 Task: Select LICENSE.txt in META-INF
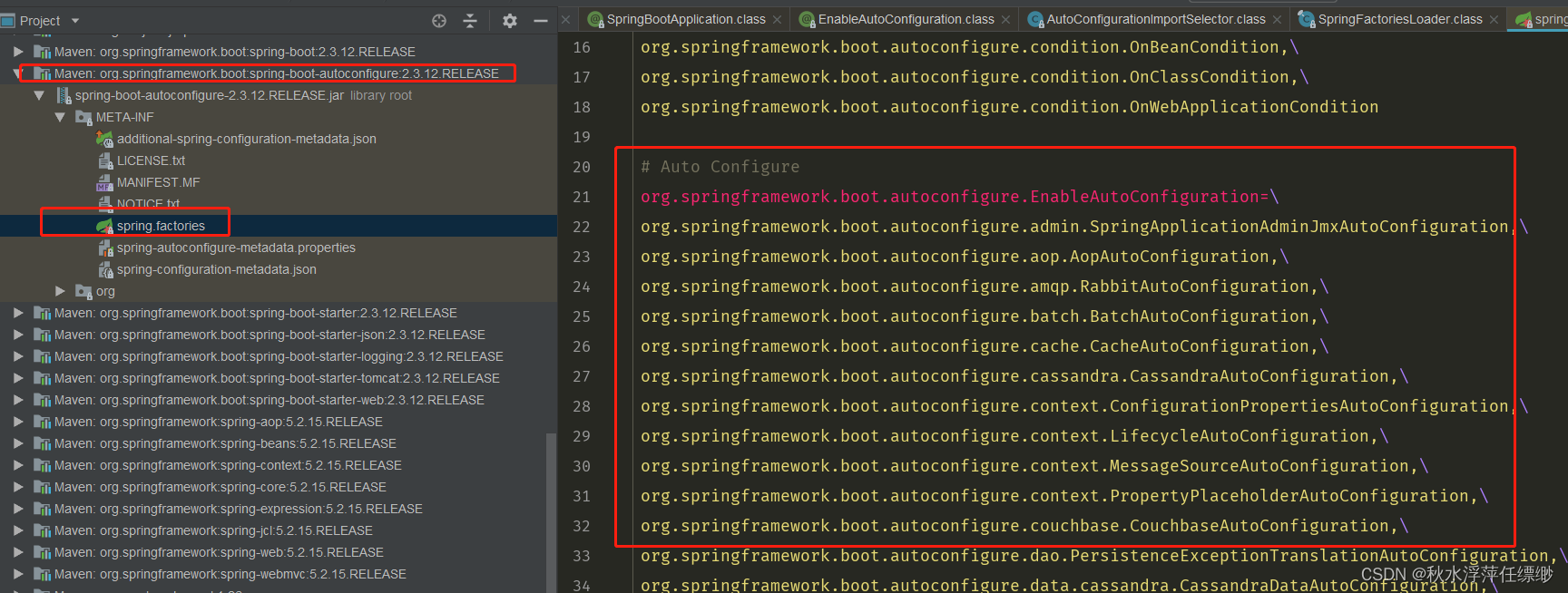151,160
